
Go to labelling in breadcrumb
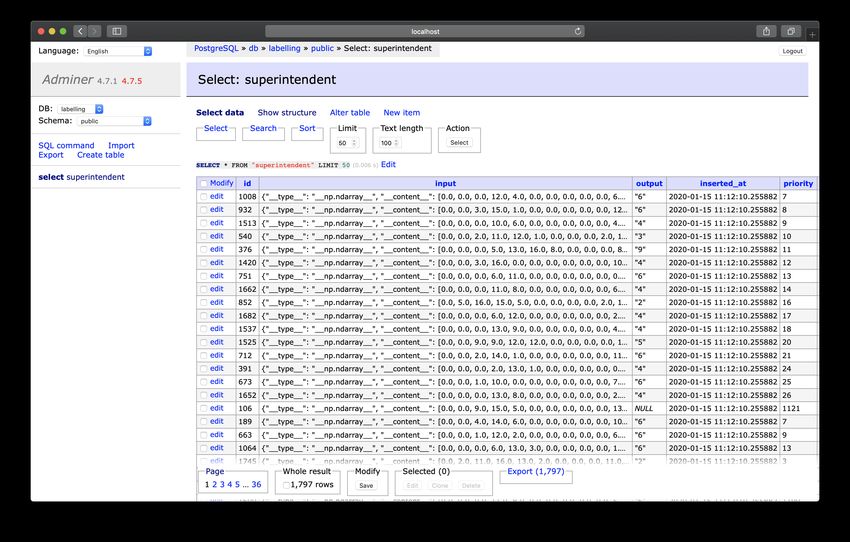click(284, 48)
